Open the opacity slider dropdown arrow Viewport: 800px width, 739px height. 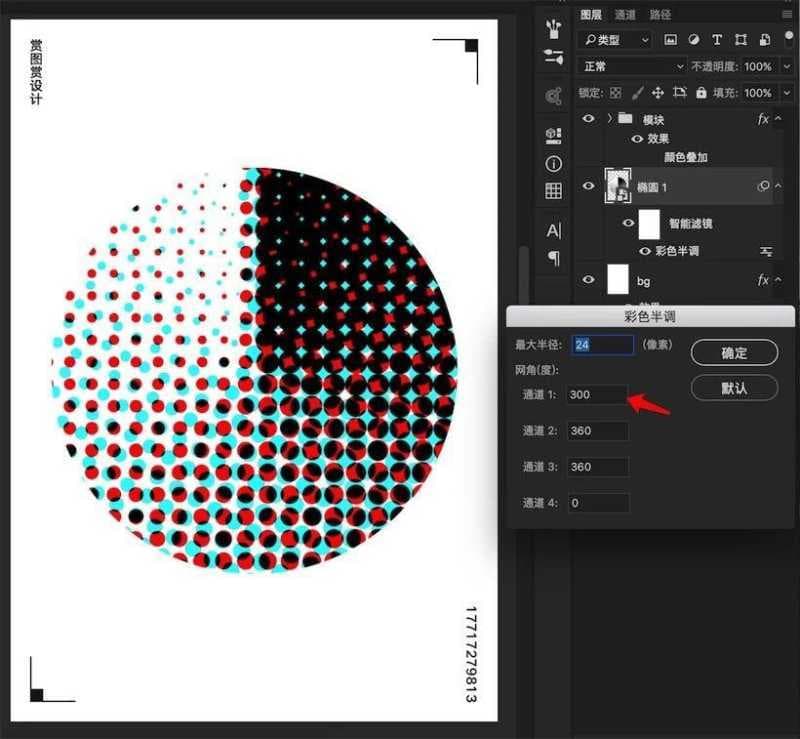(787, 67)
